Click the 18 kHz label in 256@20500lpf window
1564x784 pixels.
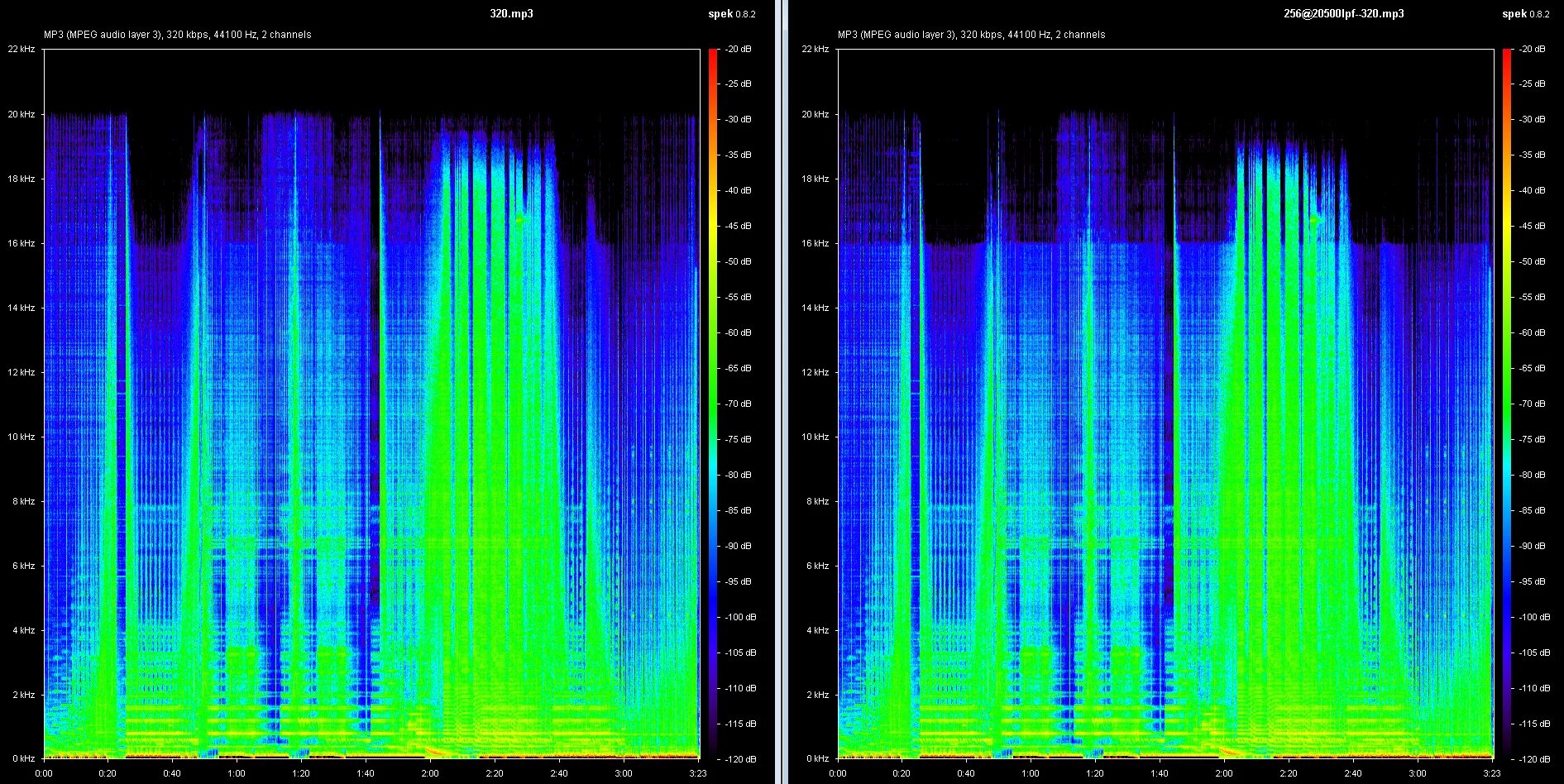(815, 179)
